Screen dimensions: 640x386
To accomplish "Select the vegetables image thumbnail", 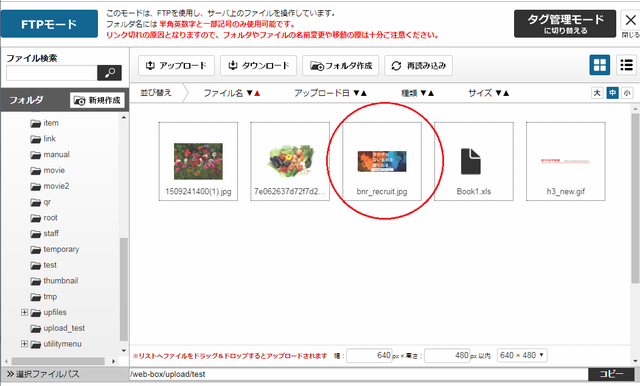I will 290,161.
